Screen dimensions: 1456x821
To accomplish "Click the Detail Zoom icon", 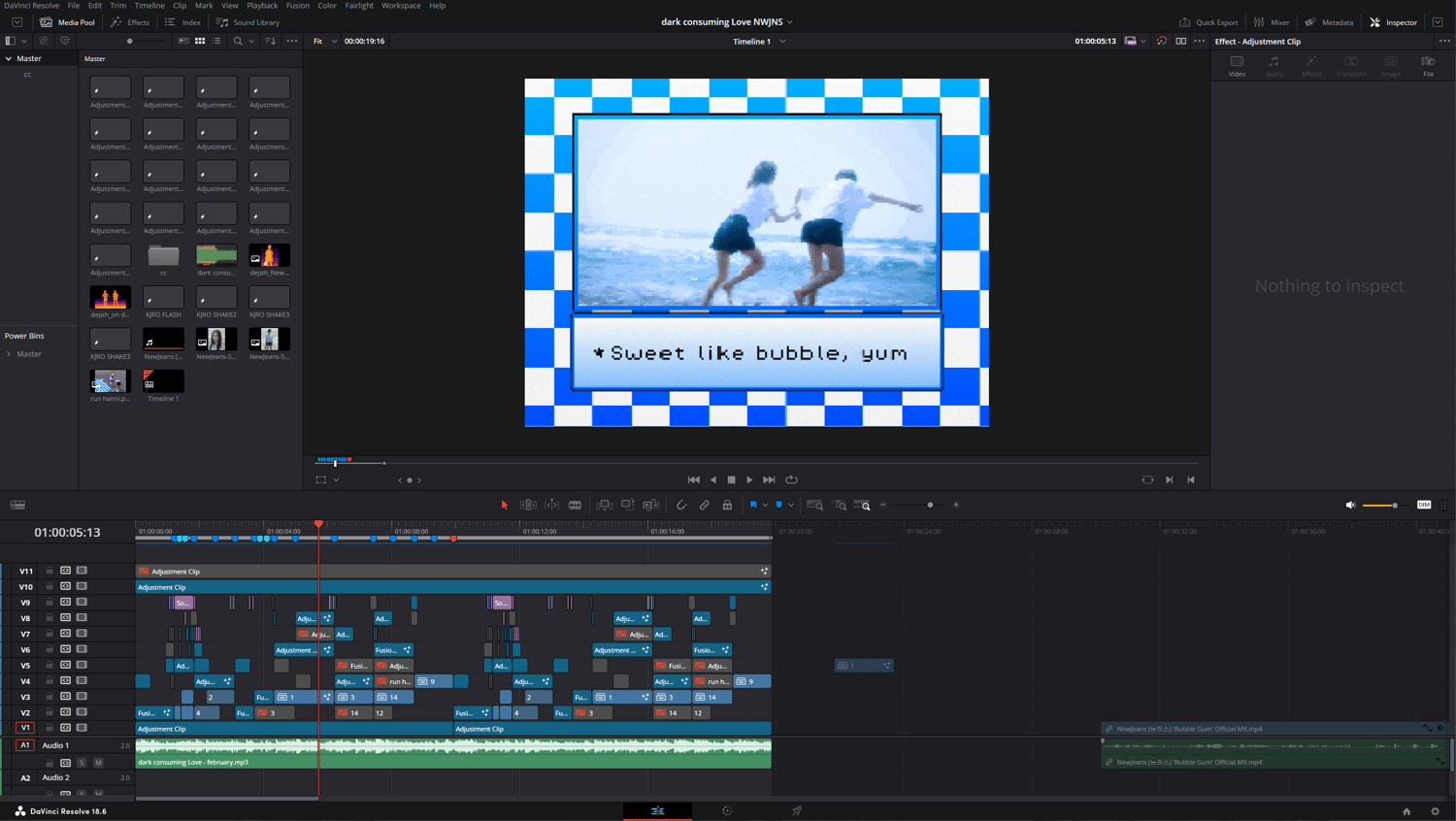I will click(x=840, y=505).
